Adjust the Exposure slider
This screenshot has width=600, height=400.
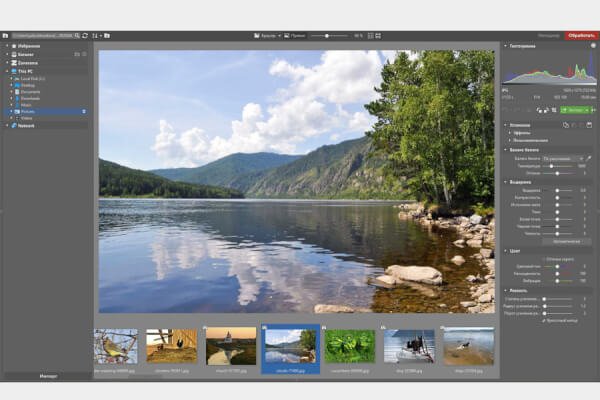point(558,190)
